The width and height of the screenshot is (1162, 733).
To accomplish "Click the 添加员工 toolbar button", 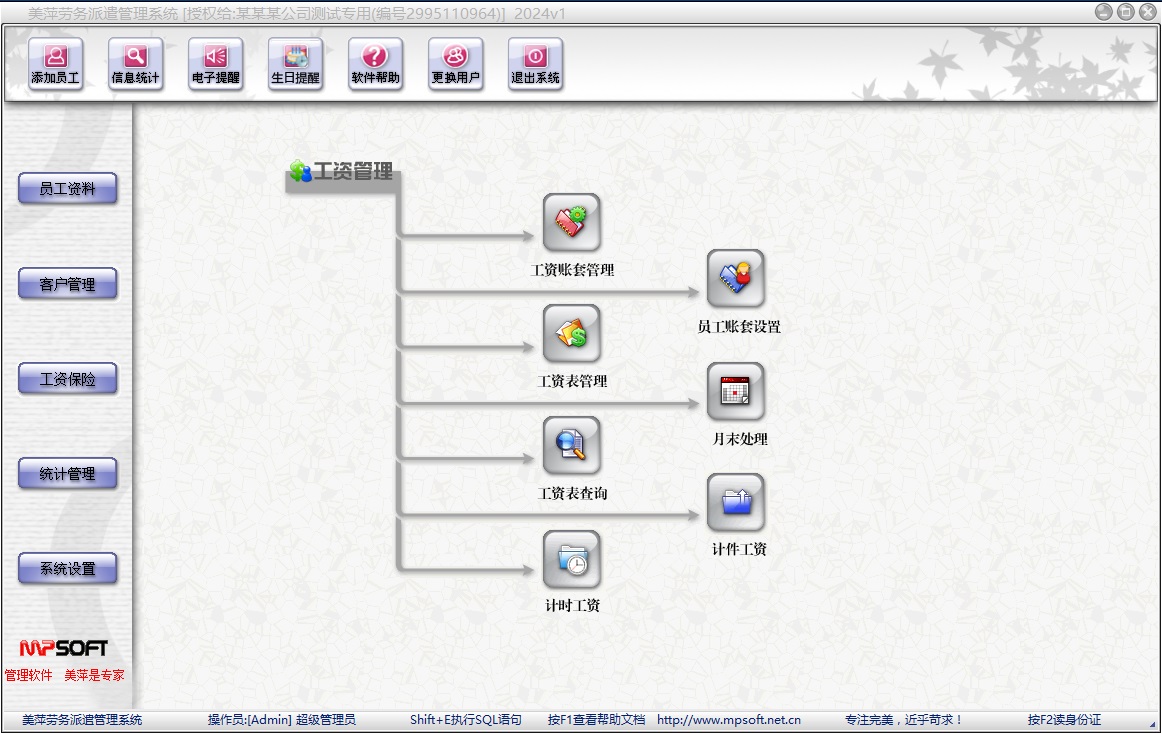I will click(55, 65).
